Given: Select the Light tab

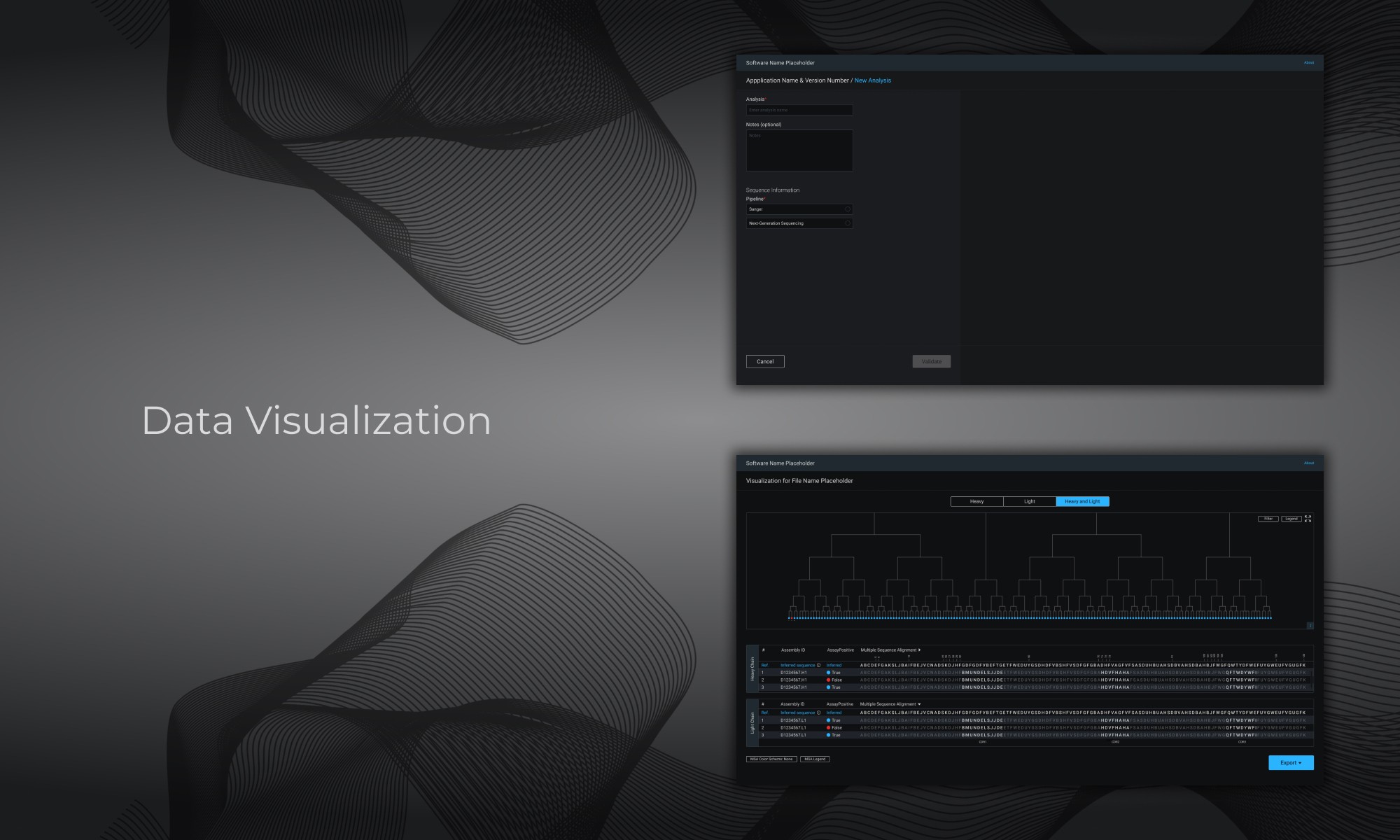Looking at the screenshot, I should tap(1029, 501).
